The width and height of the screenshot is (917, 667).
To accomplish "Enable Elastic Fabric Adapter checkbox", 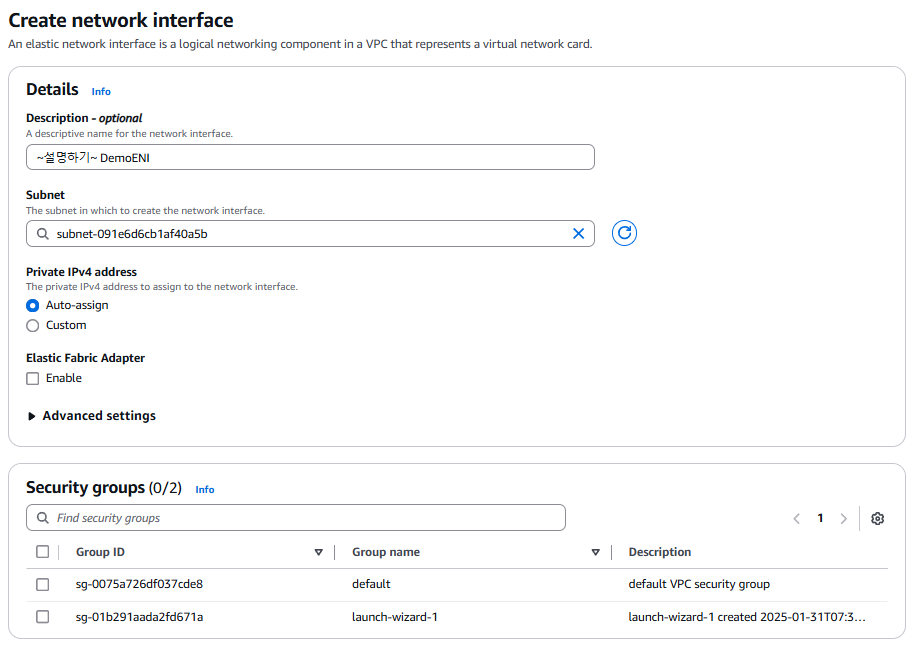I will click(x=33, y=378).
